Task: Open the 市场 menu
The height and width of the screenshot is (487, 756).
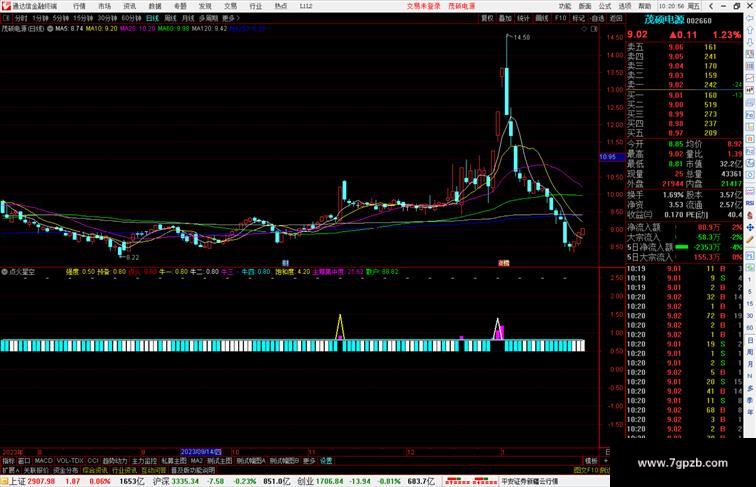Action: 104,6
